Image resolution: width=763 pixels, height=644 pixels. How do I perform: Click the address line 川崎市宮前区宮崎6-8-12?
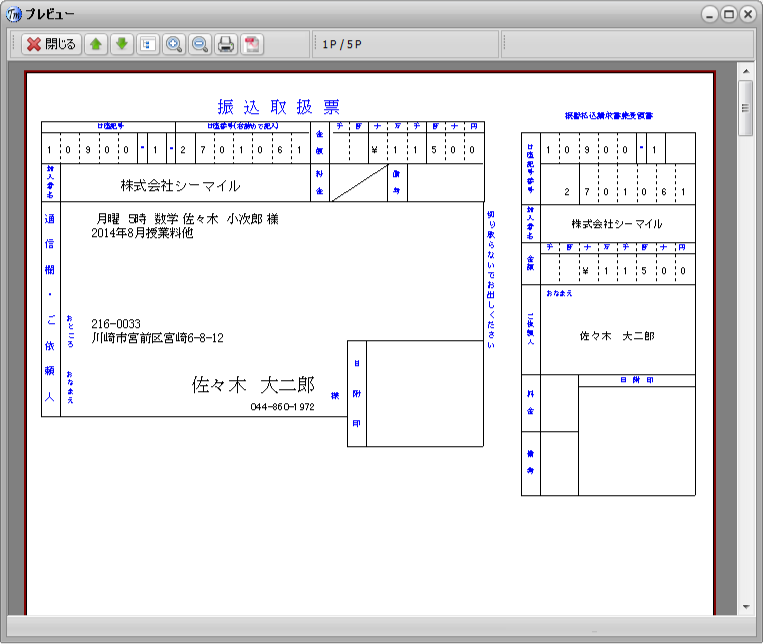157,338
